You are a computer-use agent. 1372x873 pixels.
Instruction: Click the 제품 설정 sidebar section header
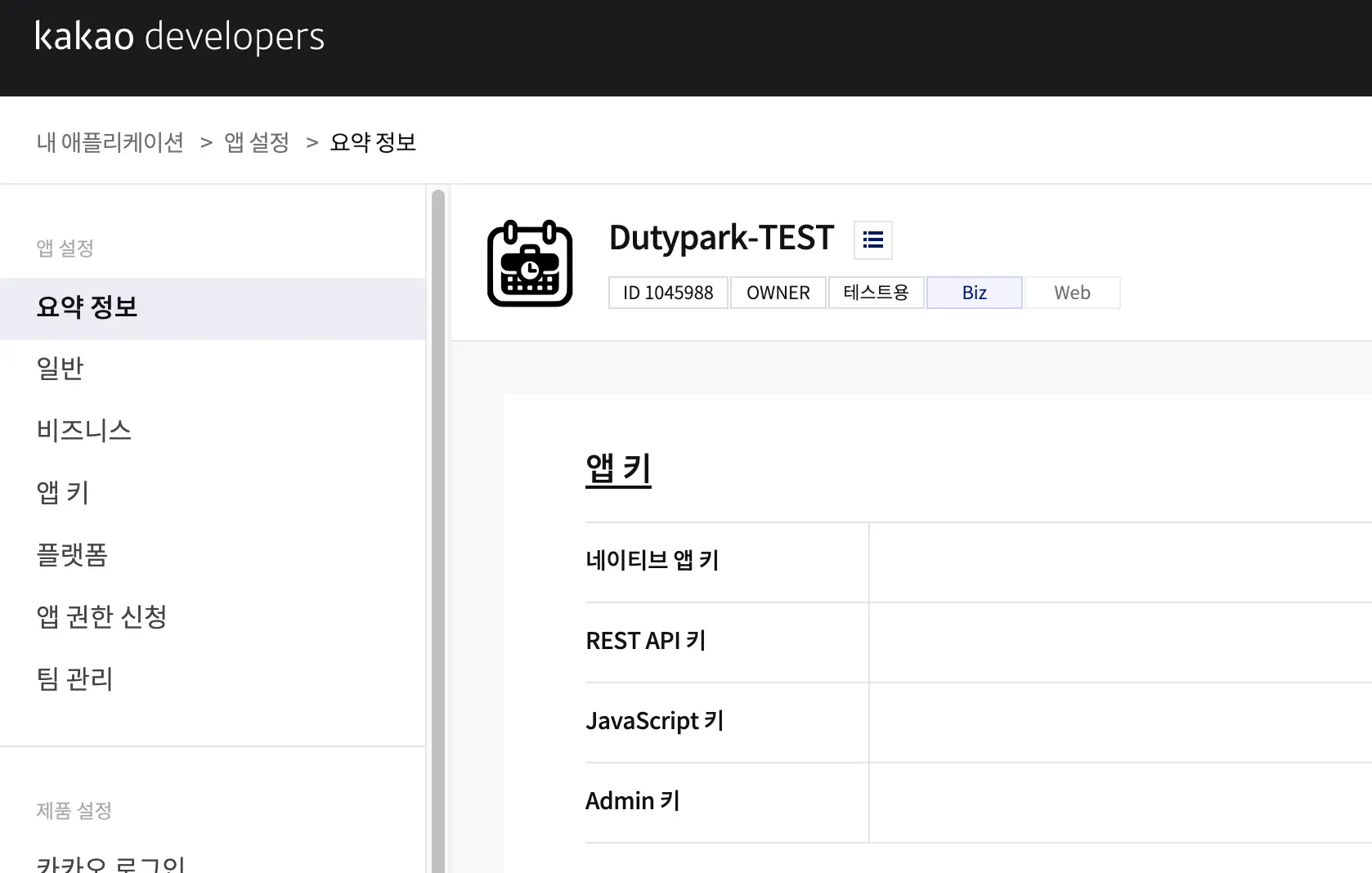click(74, 811)
